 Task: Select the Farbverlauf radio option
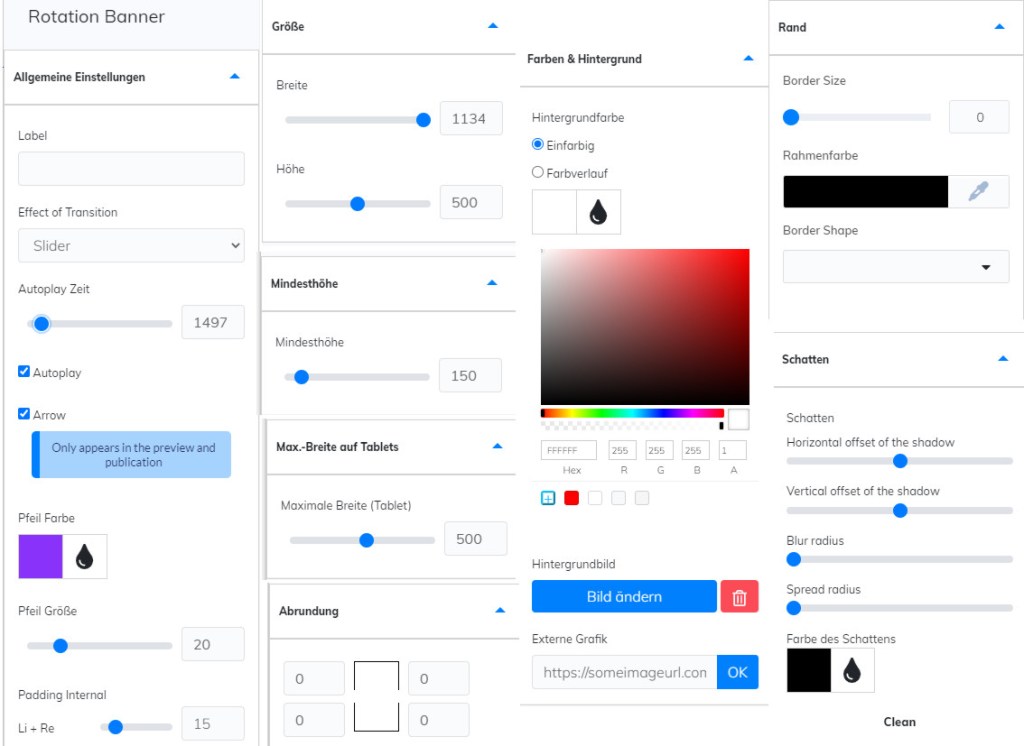pos(538,173)
